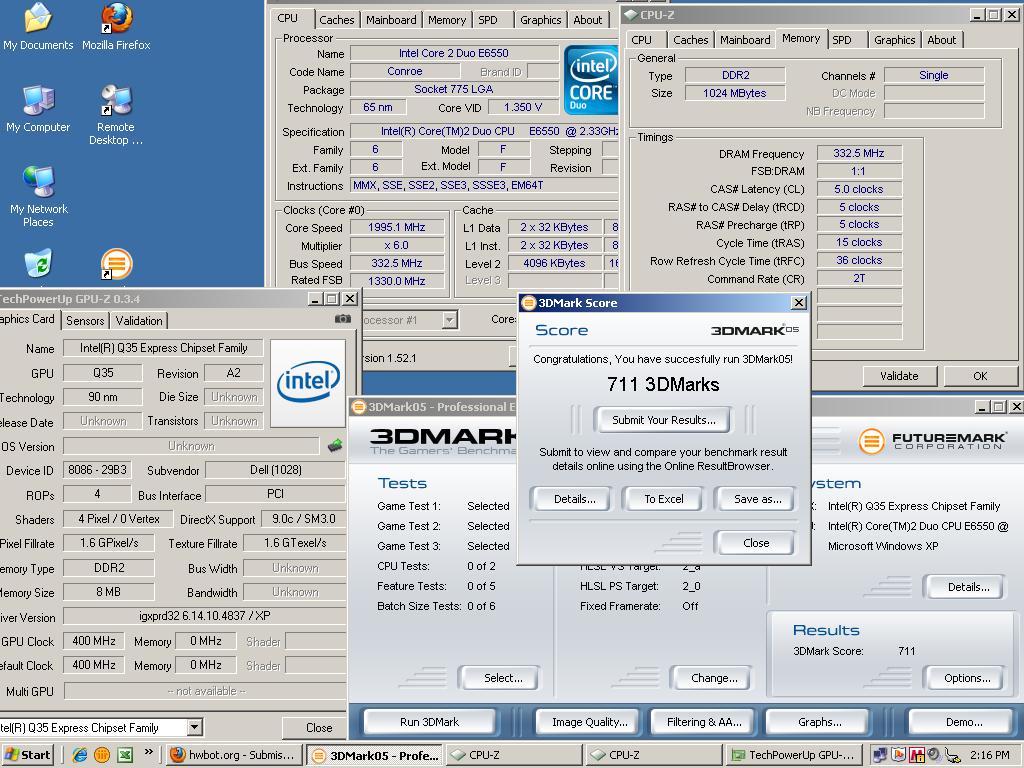Click the 3DMark05 taskbar button
This screenshot has height=768, width=1024.
376,756
